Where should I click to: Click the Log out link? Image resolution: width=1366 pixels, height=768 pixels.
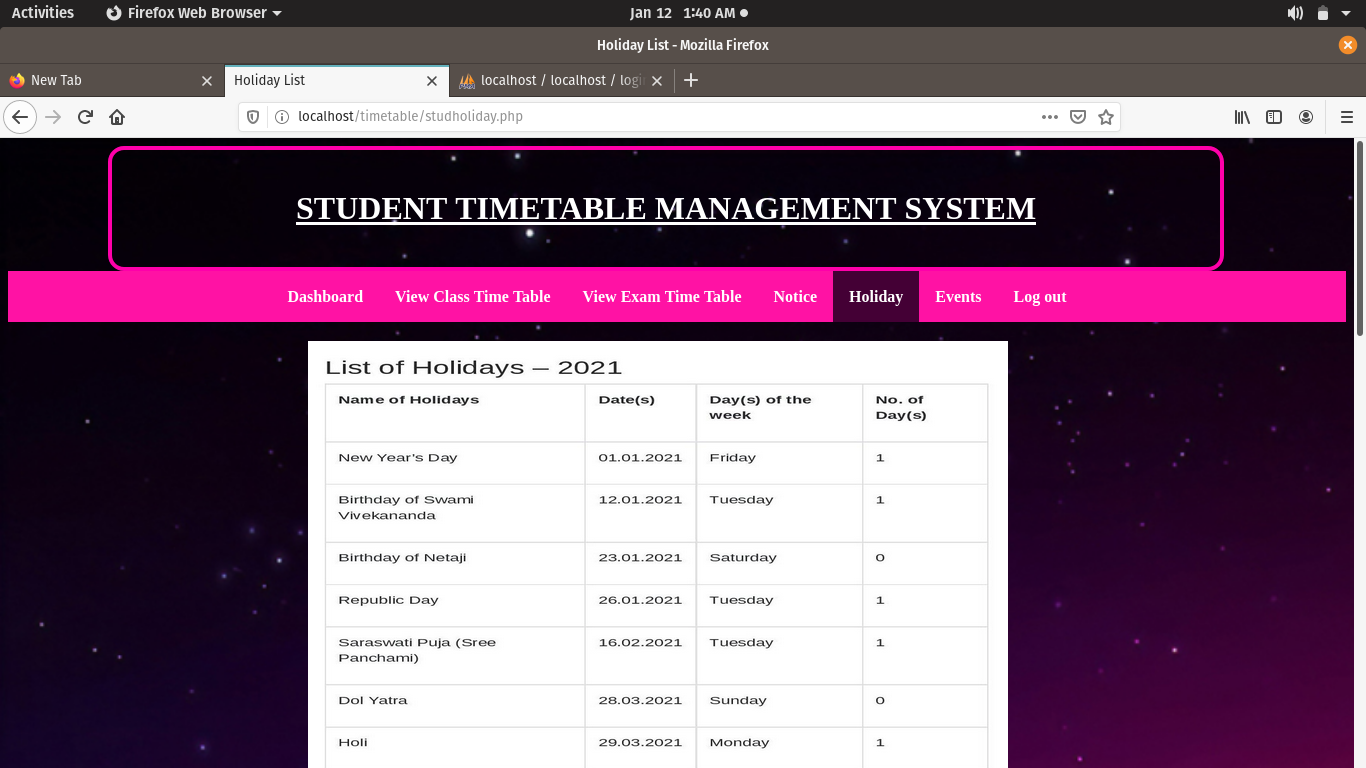tap(1040, 296)
